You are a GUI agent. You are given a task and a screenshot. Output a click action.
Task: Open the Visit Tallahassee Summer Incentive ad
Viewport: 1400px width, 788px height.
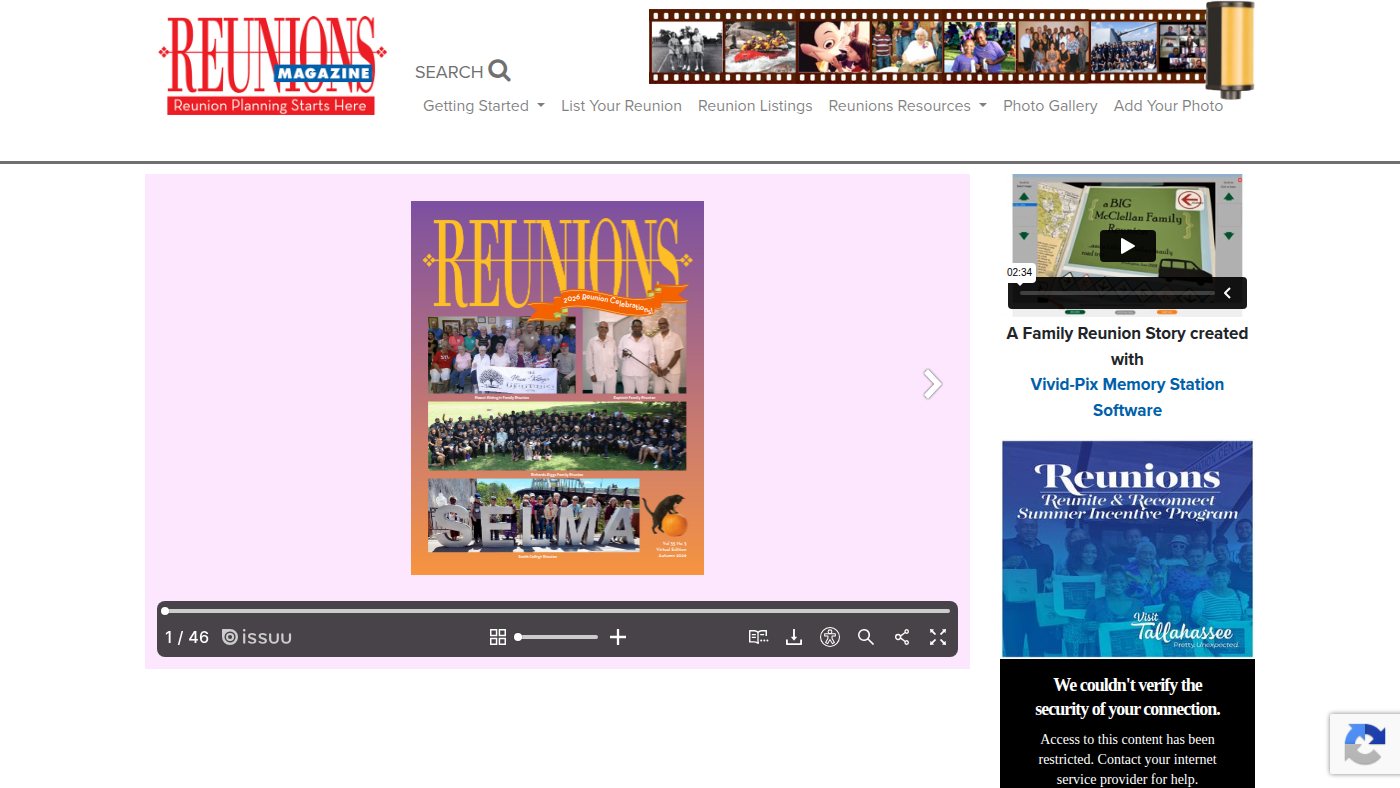(x=1127, y=549)
